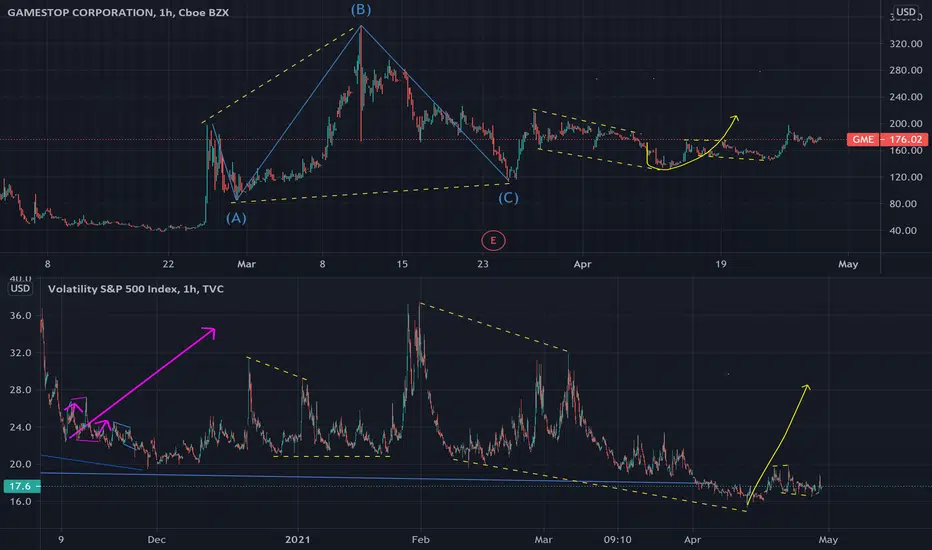Click the Dec label on Volatility time axis

[x=156, y=540]
